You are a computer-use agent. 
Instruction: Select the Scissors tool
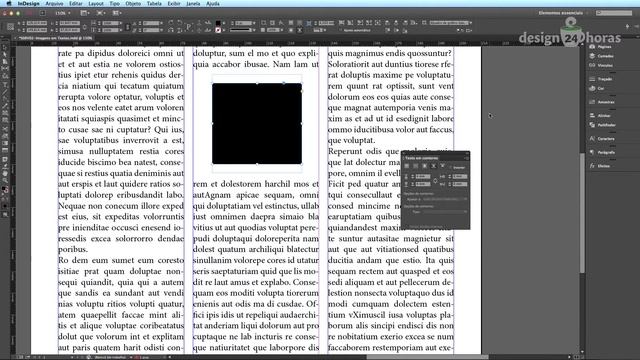click(x=5, y=129)
